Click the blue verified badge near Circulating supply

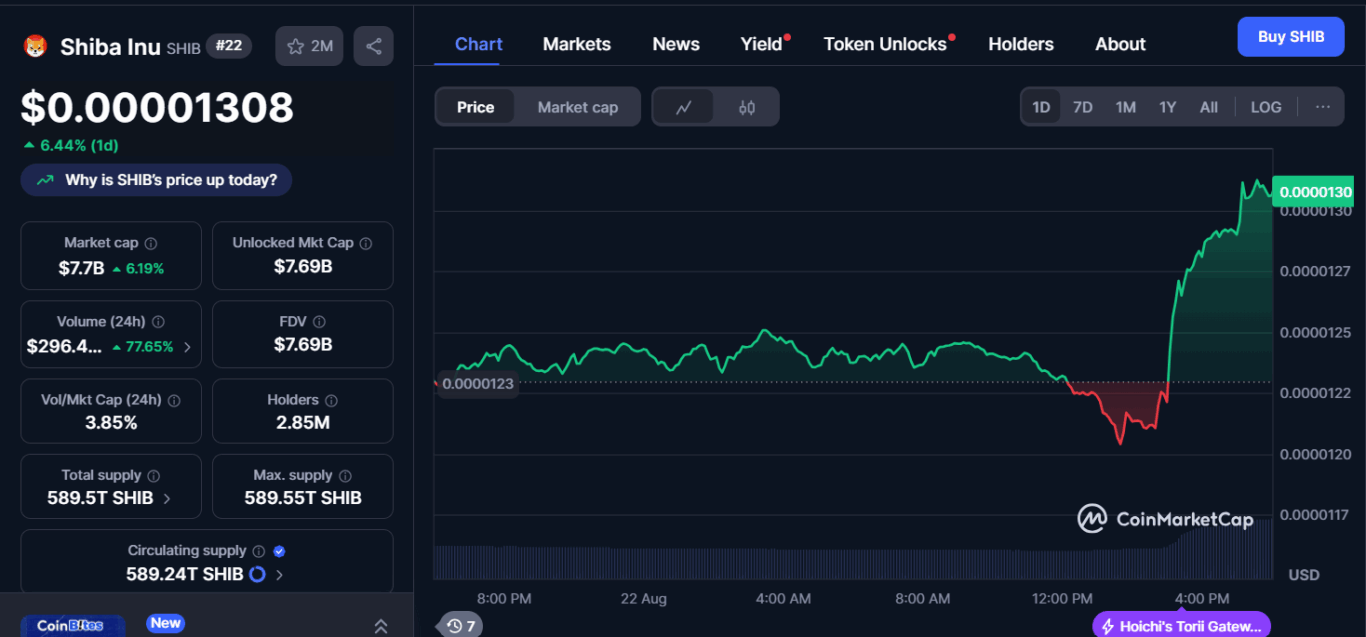pyautogui.click(x=280, y=551)
